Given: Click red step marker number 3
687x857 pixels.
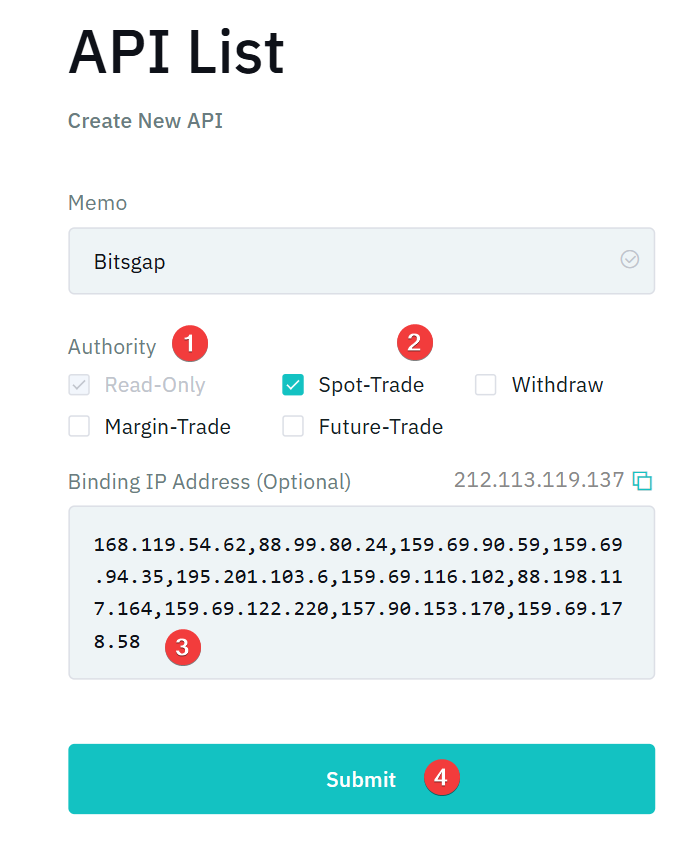Looking at the screenshot, I should pyautogui.click(x=182, y=647).
